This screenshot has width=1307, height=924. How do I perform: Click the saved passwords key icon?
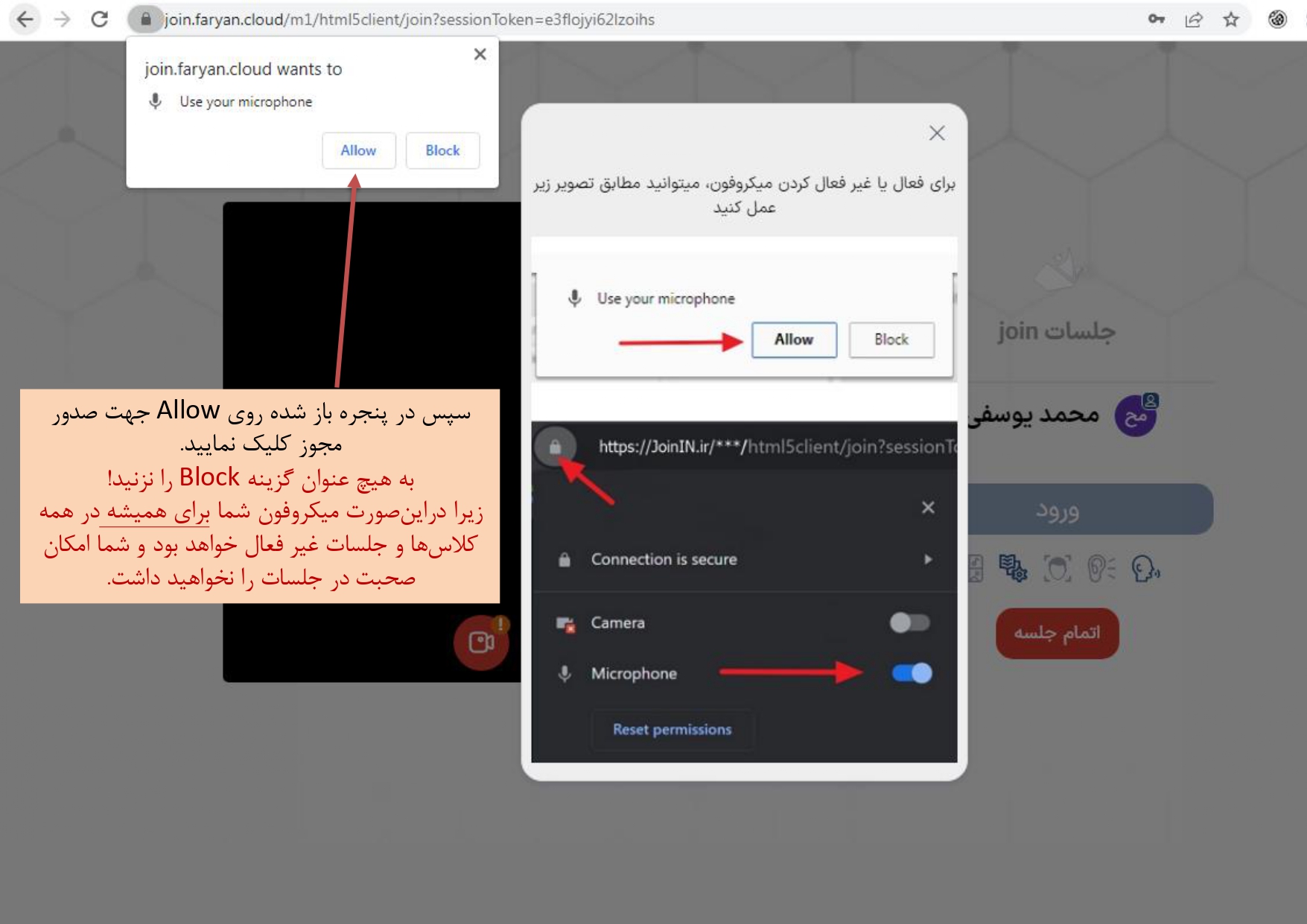(x=1157, y=19)
